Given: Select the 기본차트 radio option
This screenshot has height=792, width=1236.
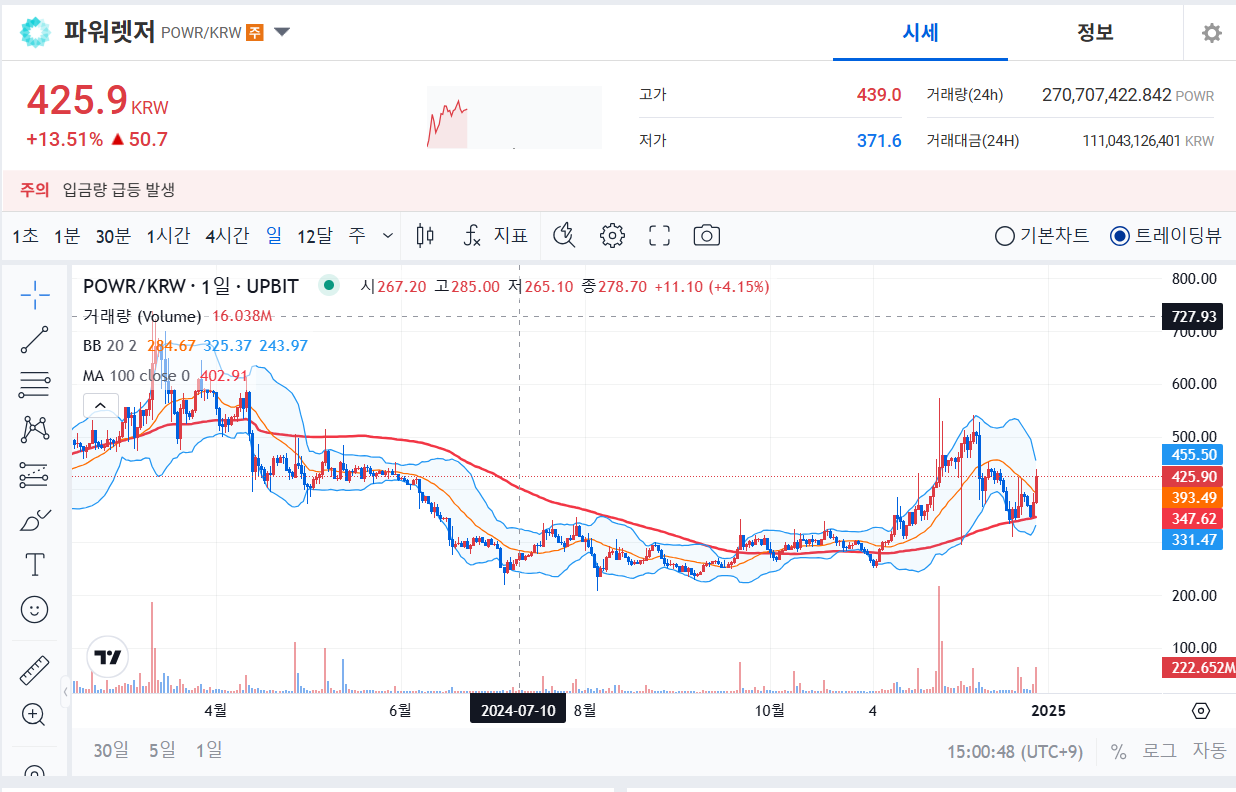Looking at the screenshot, I should coord(1042,236).
